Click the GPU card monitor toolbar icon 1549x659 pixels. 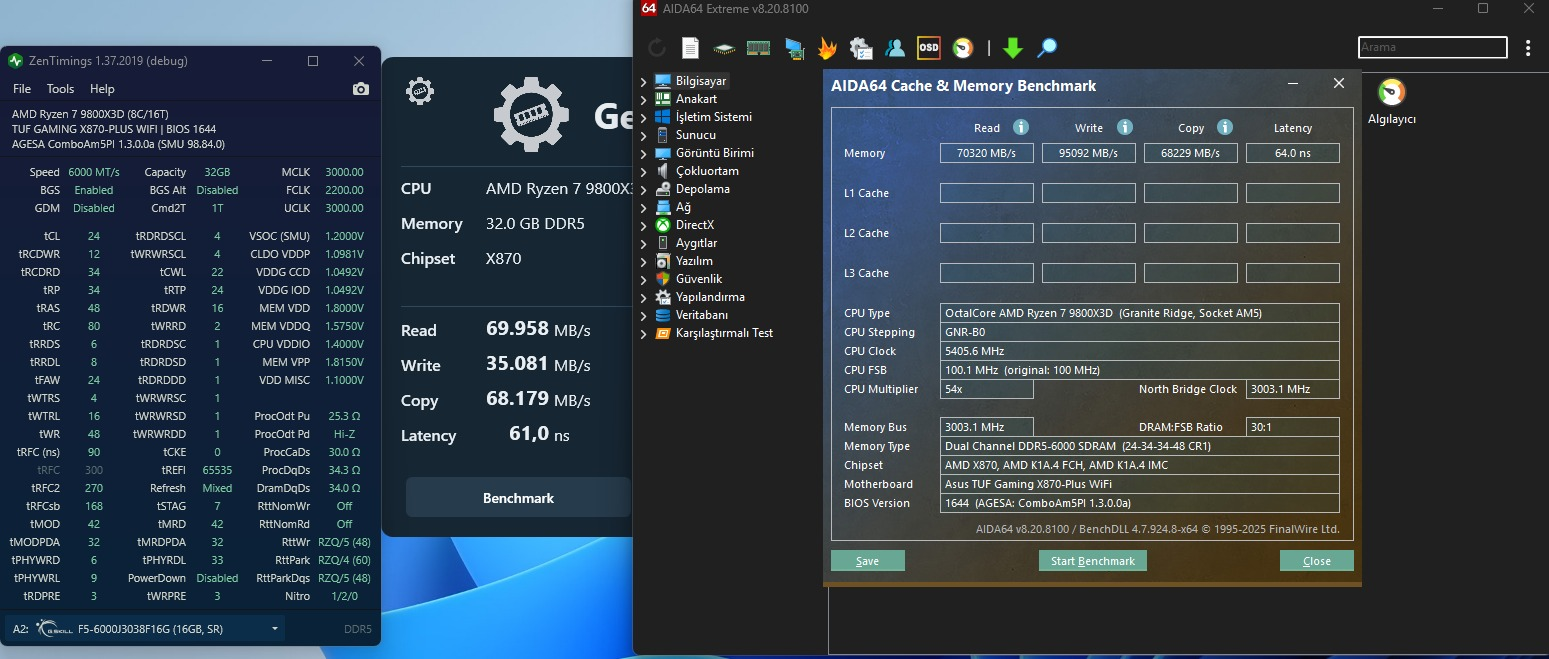pos(794,47)
